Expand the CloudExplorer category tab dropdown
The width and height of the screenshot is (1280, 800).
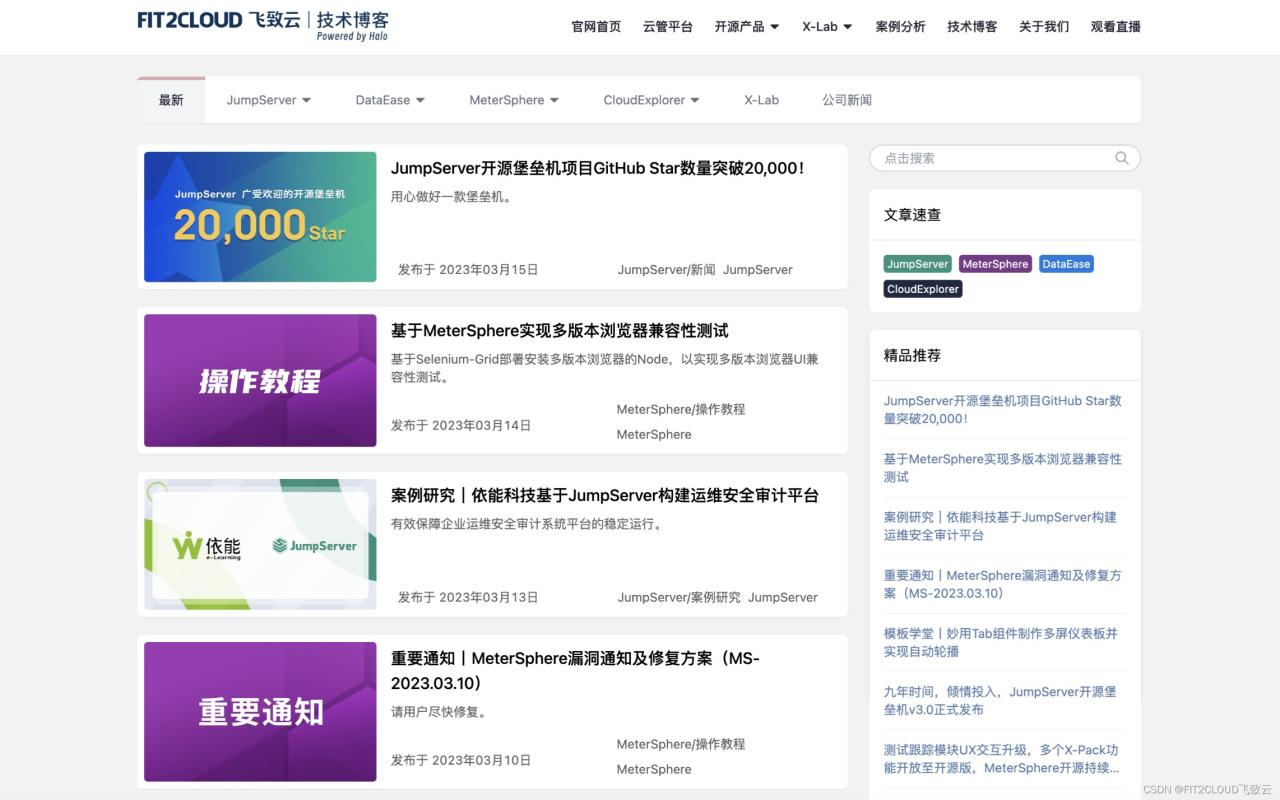(x=651, y=100)
